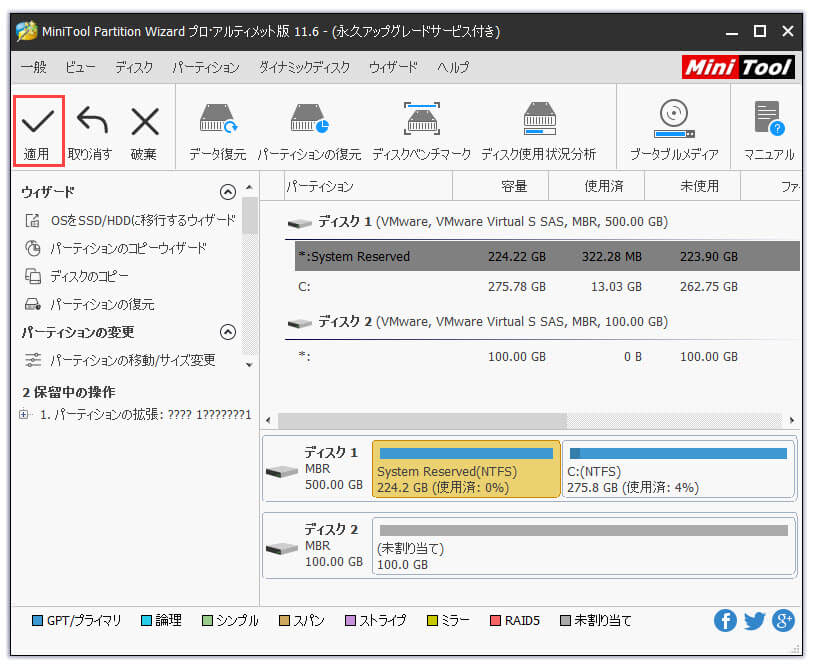Sort by 未使用 column header

click(692, 186)
